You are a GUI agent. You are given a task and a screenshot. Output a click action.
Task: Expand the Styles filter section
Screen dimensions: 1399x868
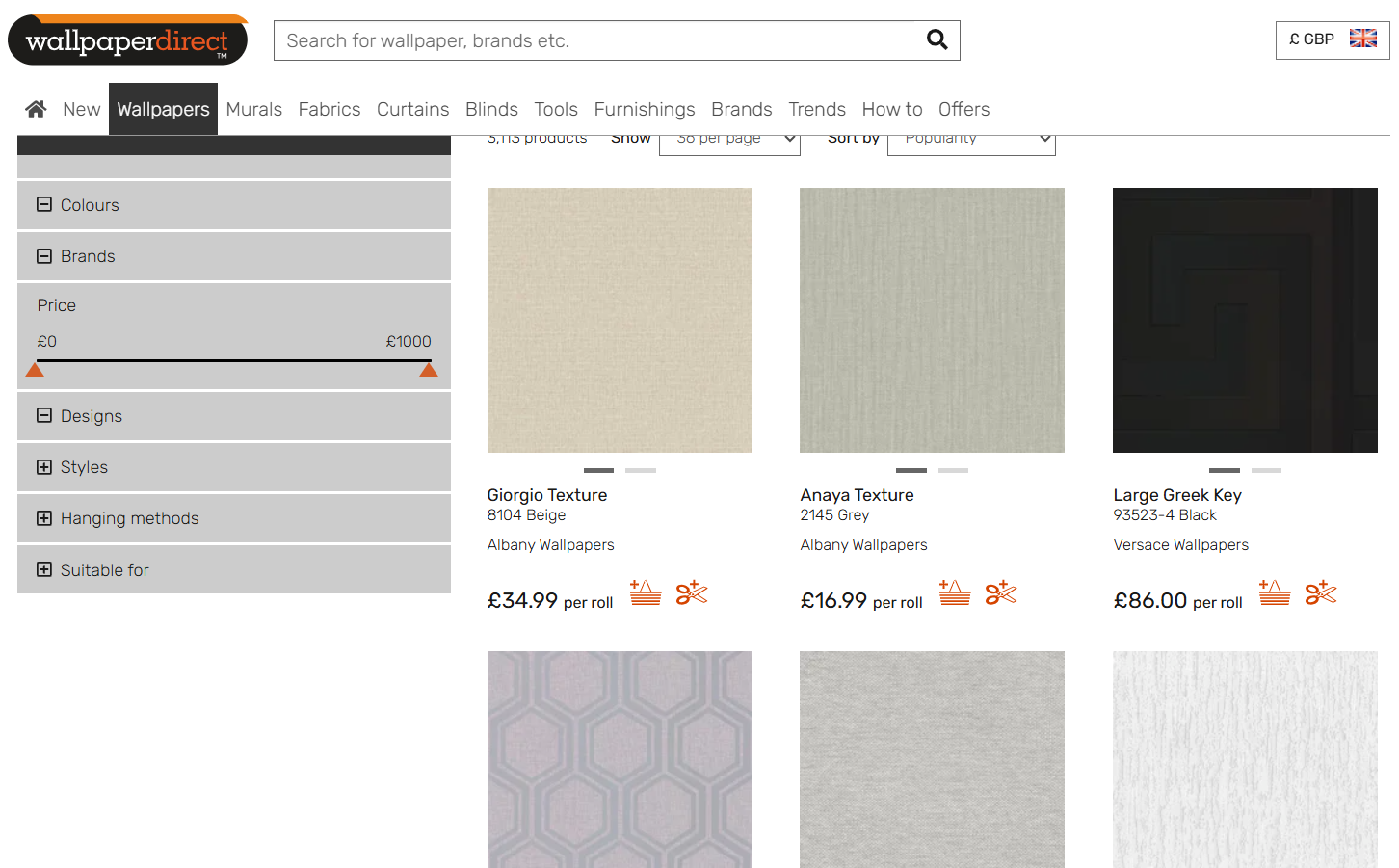click(44, 467)
